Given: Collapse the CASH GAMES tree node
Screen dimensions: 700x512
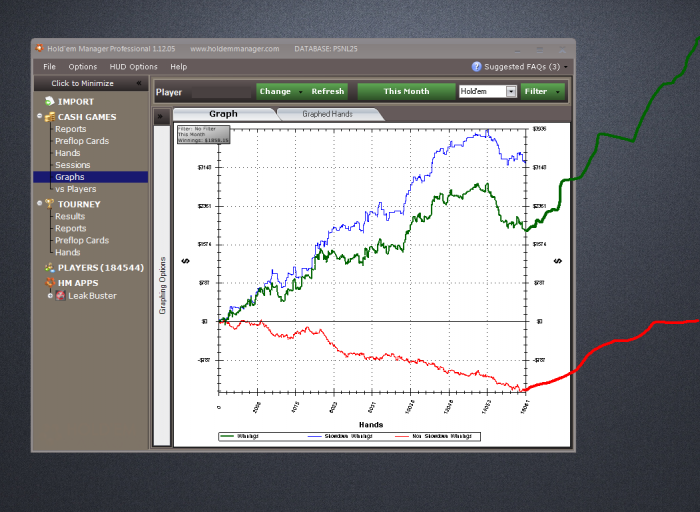Looking at the screenshot, I should pos(39,116).
